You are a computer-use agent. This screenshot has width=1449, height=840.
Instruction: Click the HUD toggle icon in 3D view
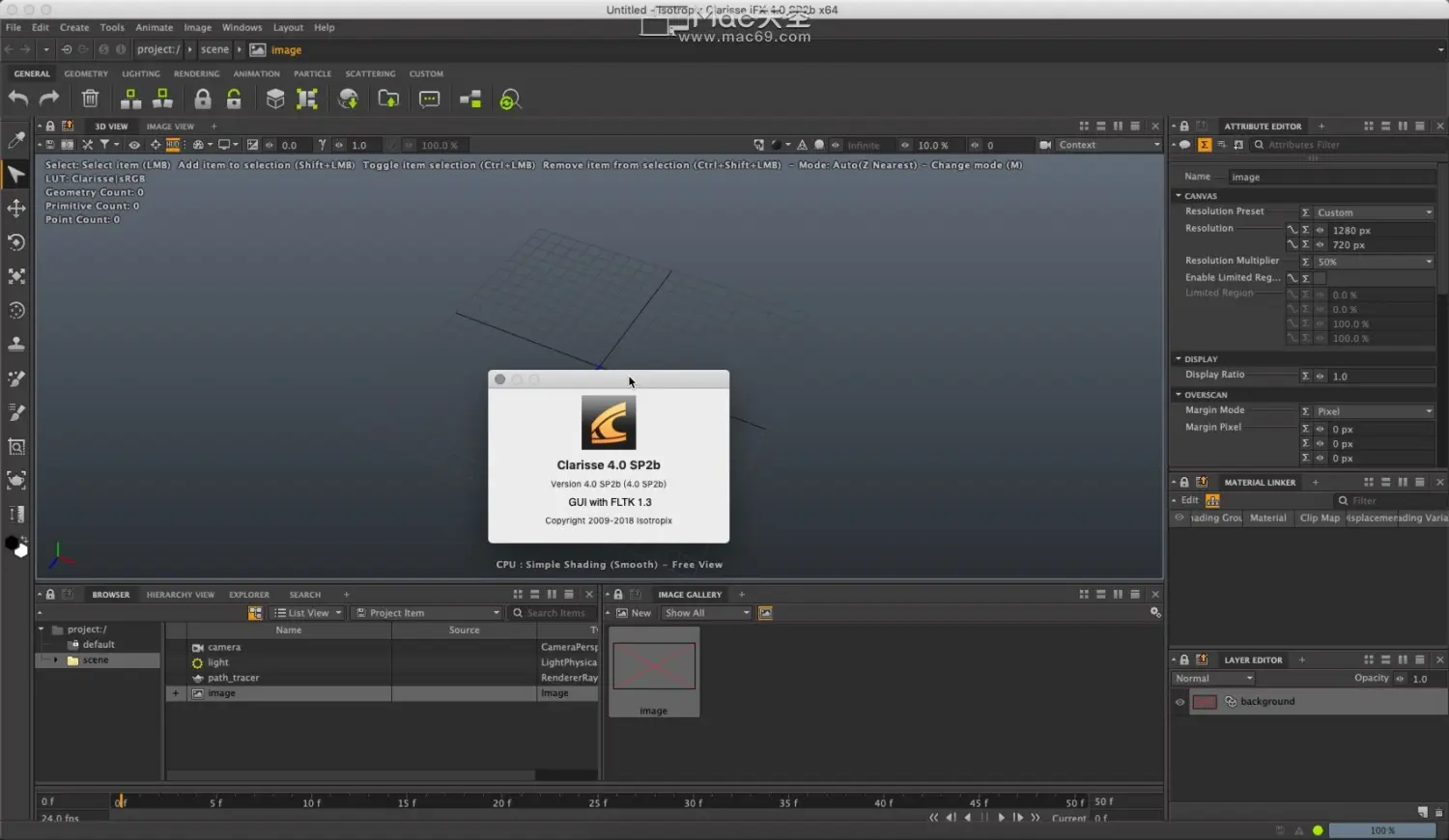click(x=173, y=145)
